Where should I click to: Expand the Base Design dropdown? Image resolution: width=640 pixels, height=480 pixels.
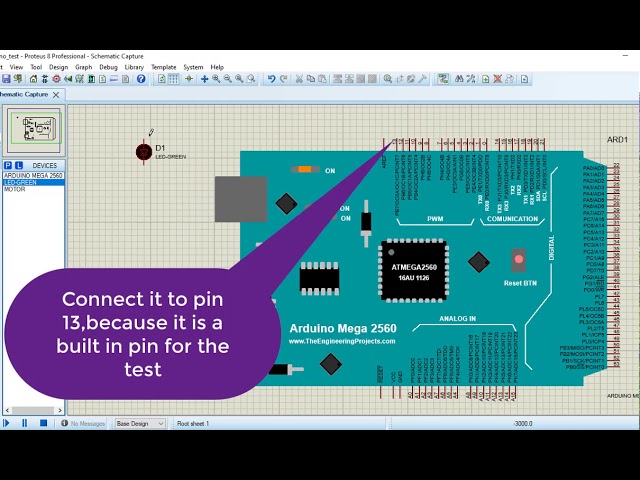click(140, 424)
